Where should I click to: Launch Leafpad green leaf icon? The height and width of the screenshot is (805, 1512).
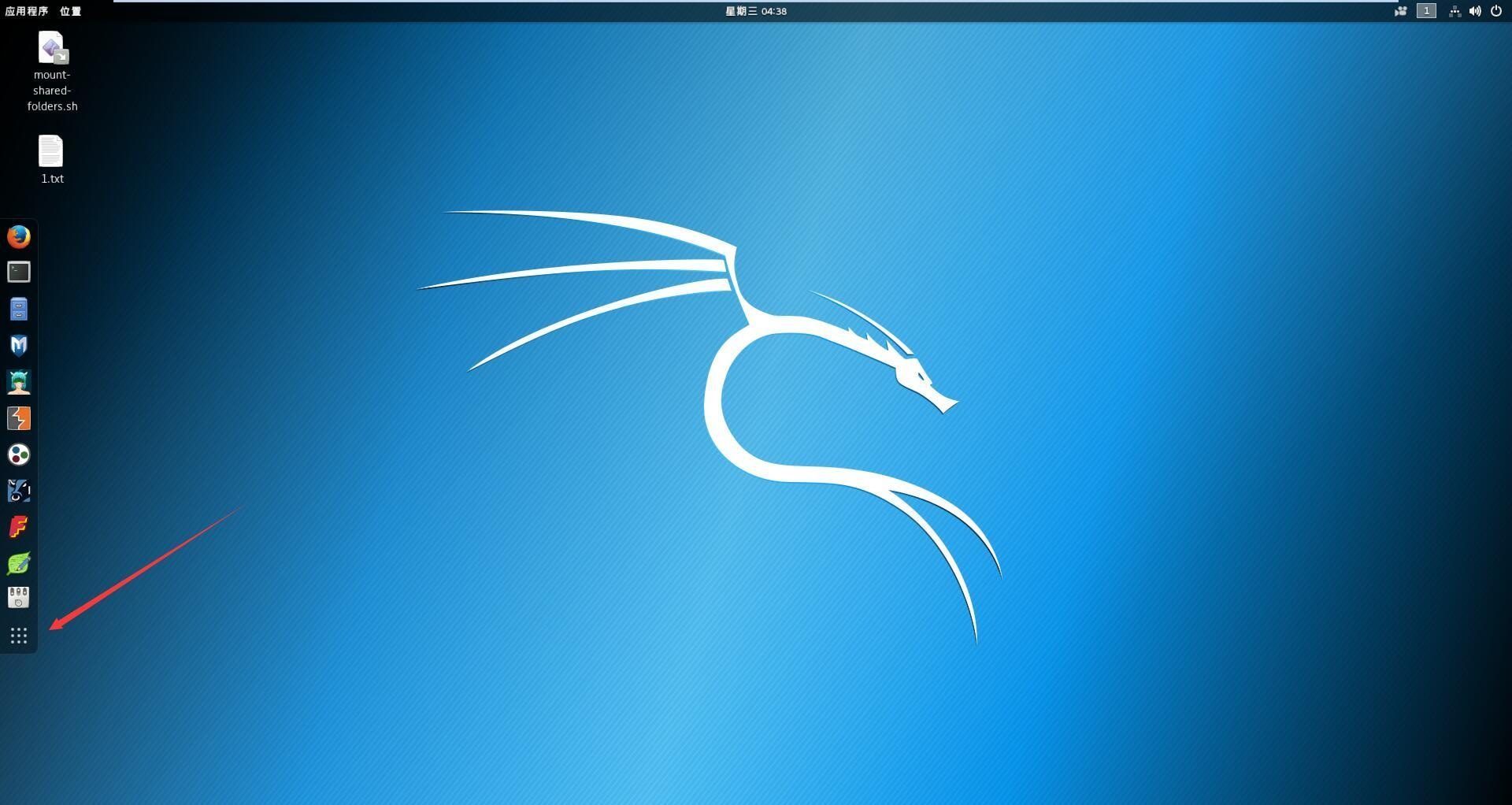coord(19,563)
